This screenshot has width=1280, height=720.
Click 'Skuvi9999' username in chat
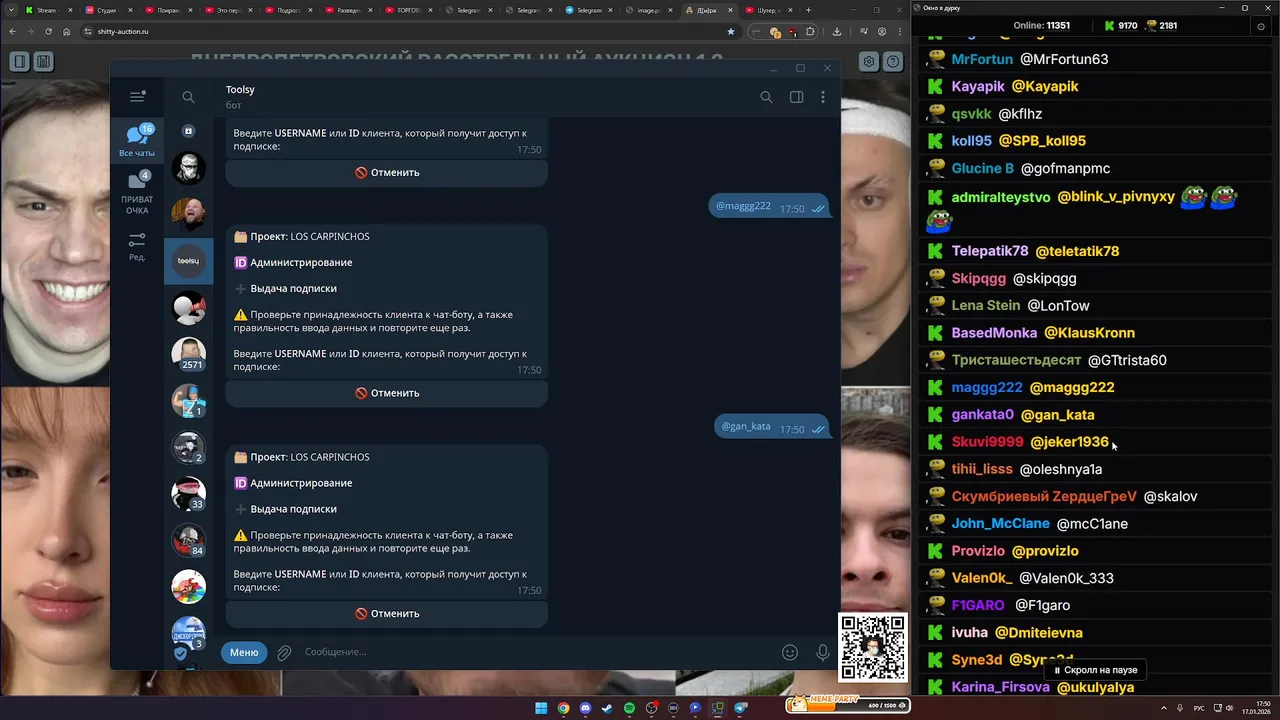(987, 441)
